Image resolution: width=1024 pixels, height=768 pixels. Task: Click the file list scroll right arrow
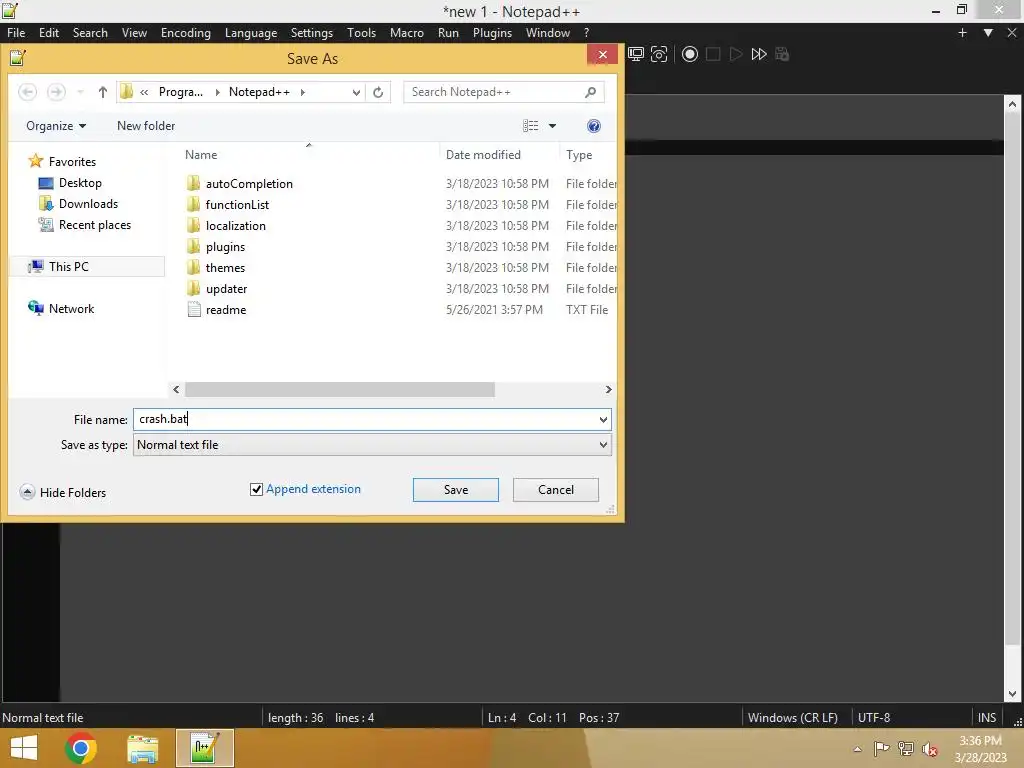click(609, 389)
